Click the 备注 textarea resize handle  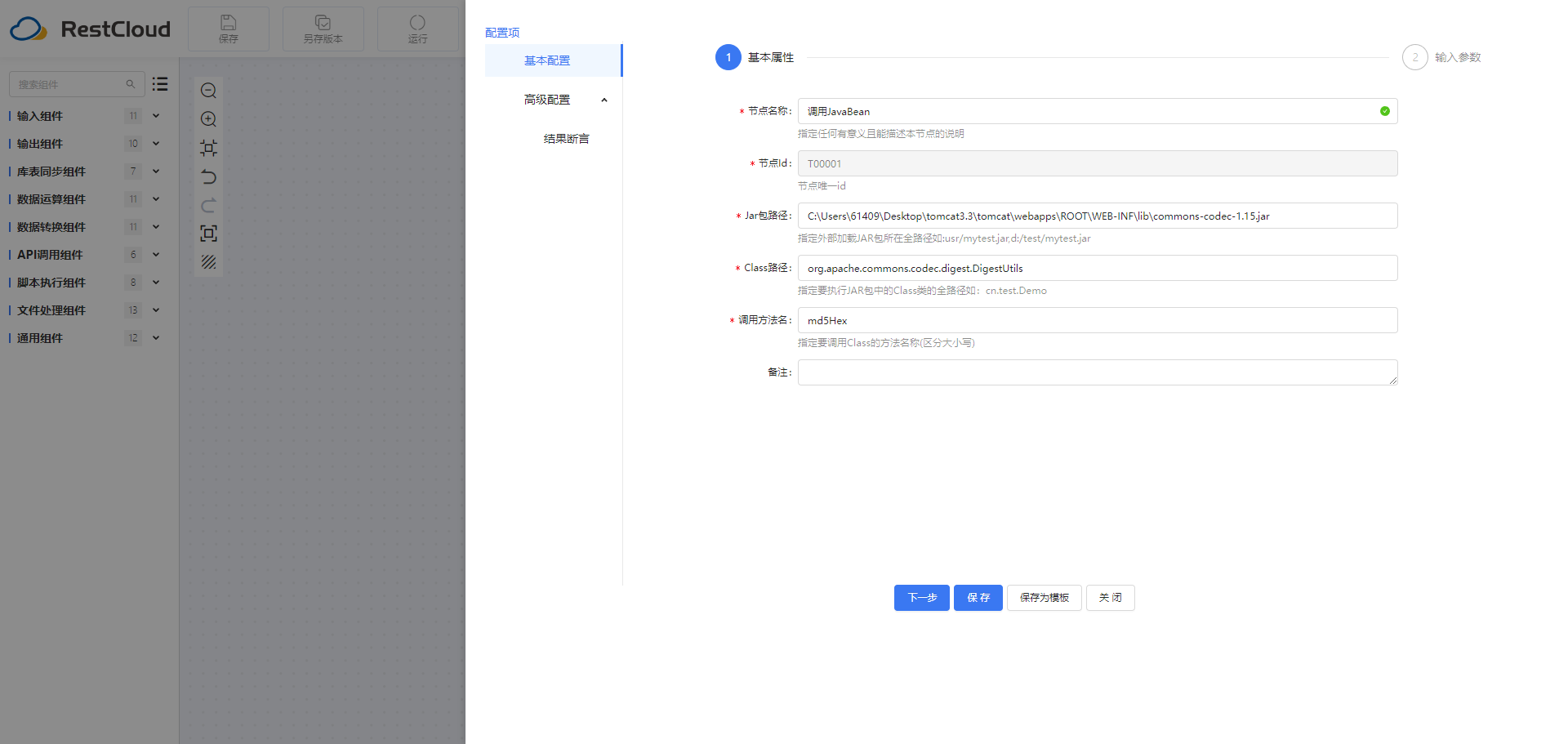tap(1393, 381)
